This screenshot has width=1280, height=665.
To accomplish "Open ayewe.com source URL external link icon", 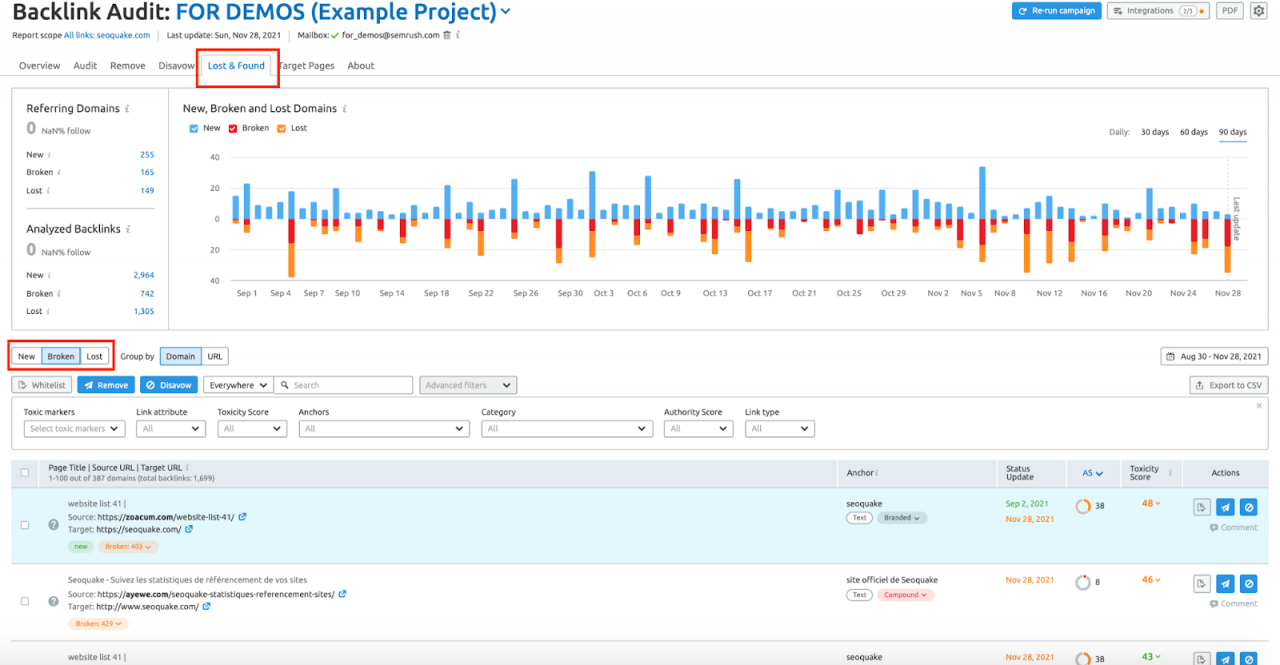I will pos(342,594).
